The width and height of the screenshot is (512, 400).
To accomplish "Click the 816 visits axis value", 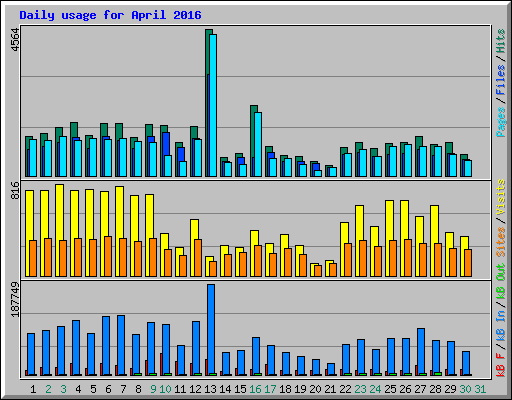I will coord(15,190).
